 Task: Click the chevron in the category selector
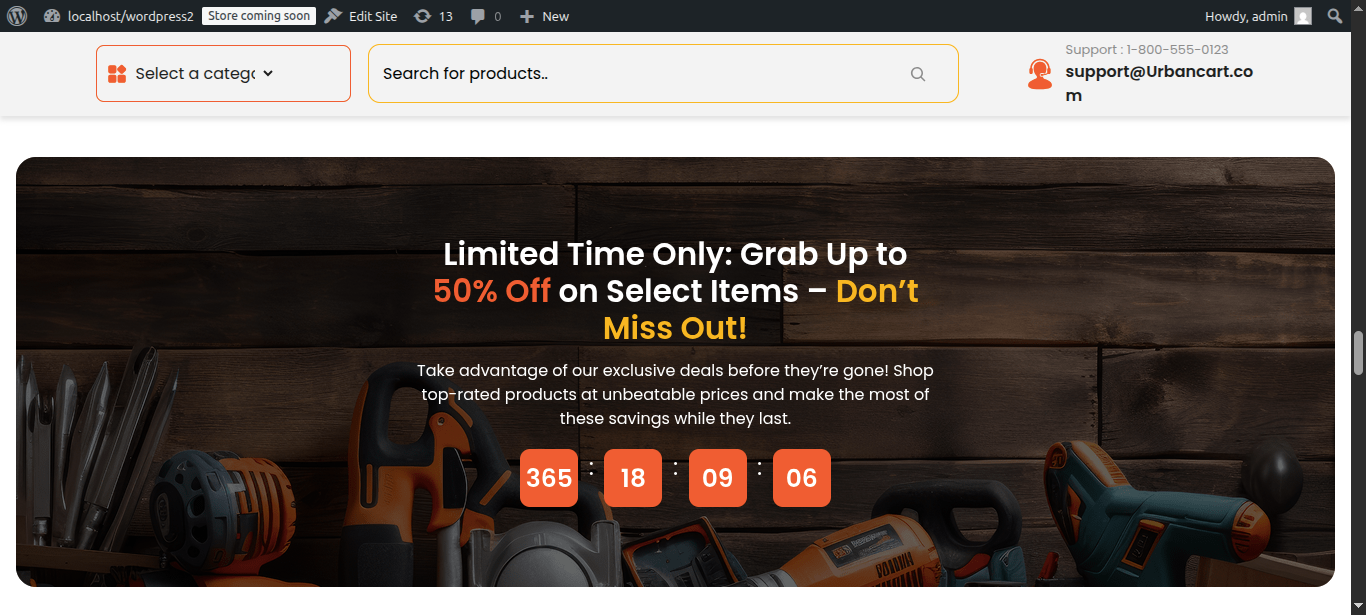268,73
